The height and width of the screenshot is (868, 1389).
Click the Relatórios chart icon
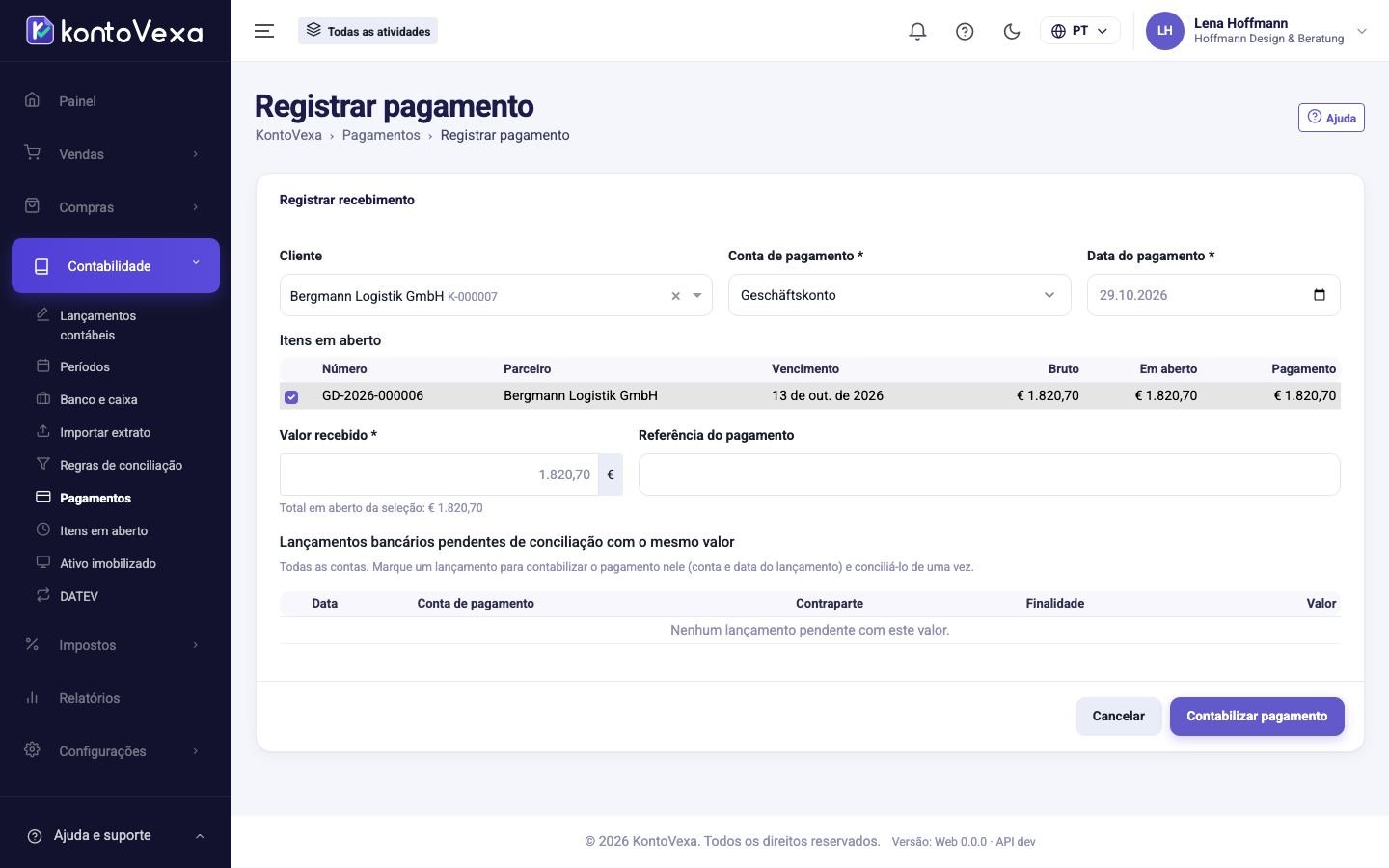[32, 697]
